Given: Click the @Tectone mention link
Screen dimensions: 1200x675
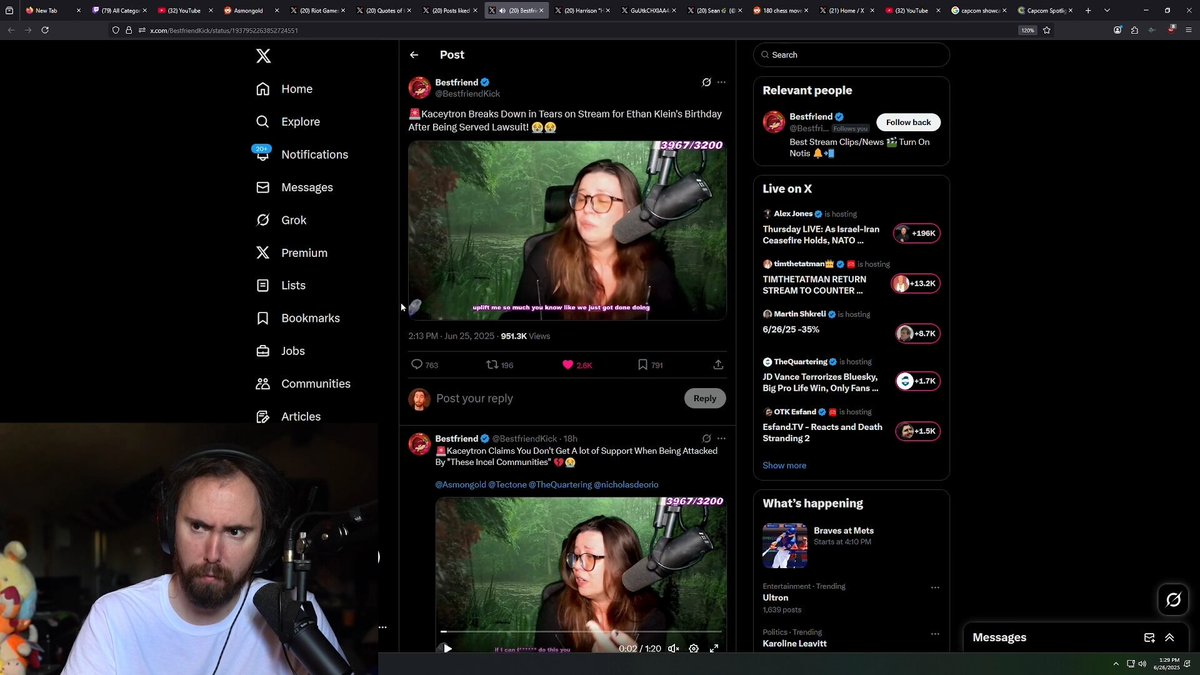Looking at the screenshot, I should (506, 485).
